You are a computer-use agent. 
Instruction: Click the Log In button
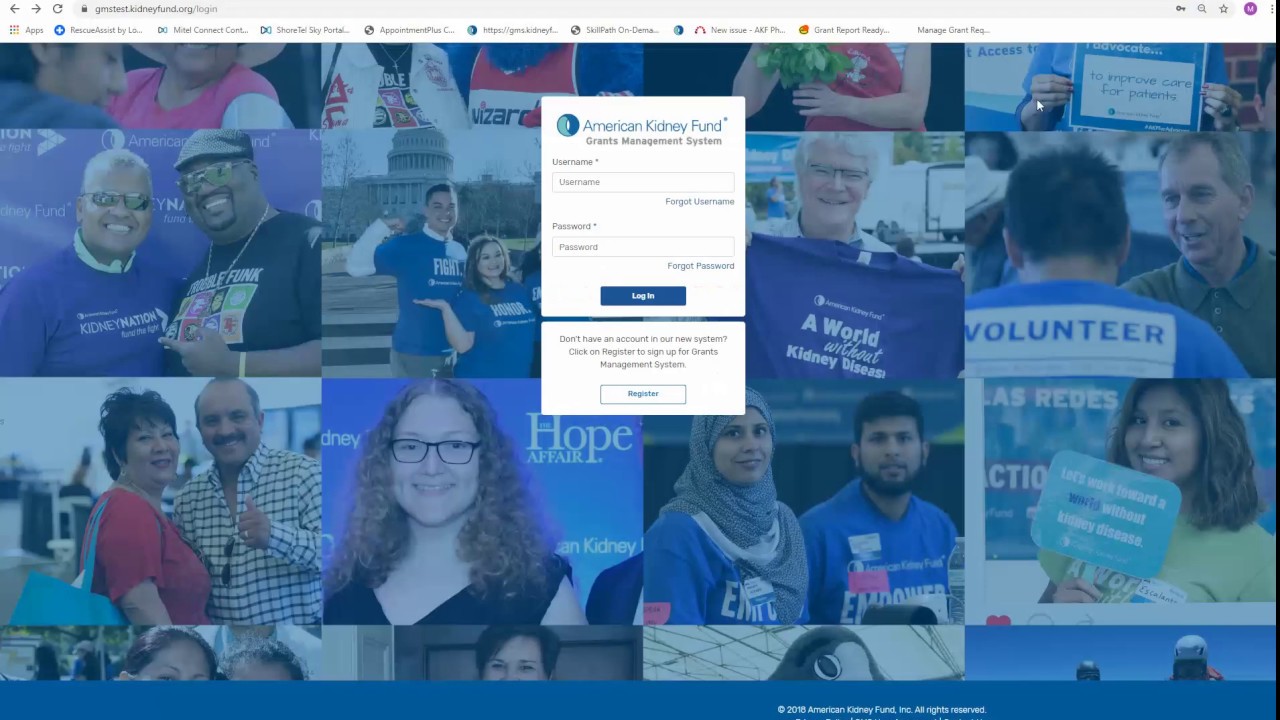pyautogui.click(x=643, y=296)
